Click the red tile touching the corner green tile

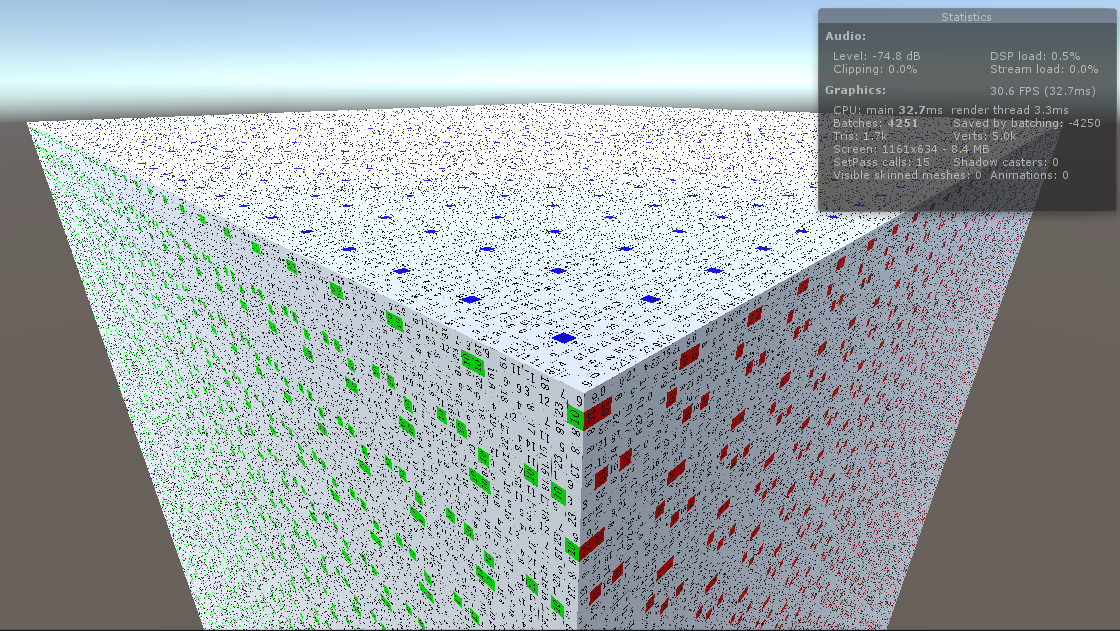(x=598, y=412)
